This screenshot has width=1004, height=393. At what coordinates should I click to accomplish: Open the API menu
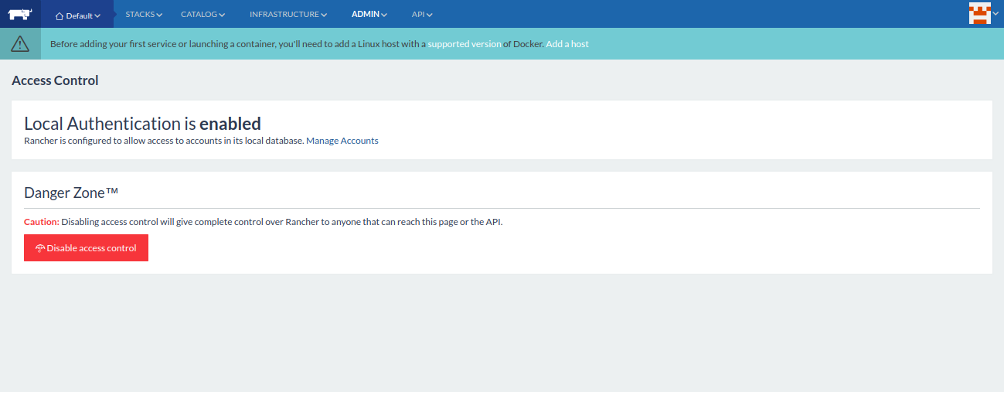tap(422, 14)
